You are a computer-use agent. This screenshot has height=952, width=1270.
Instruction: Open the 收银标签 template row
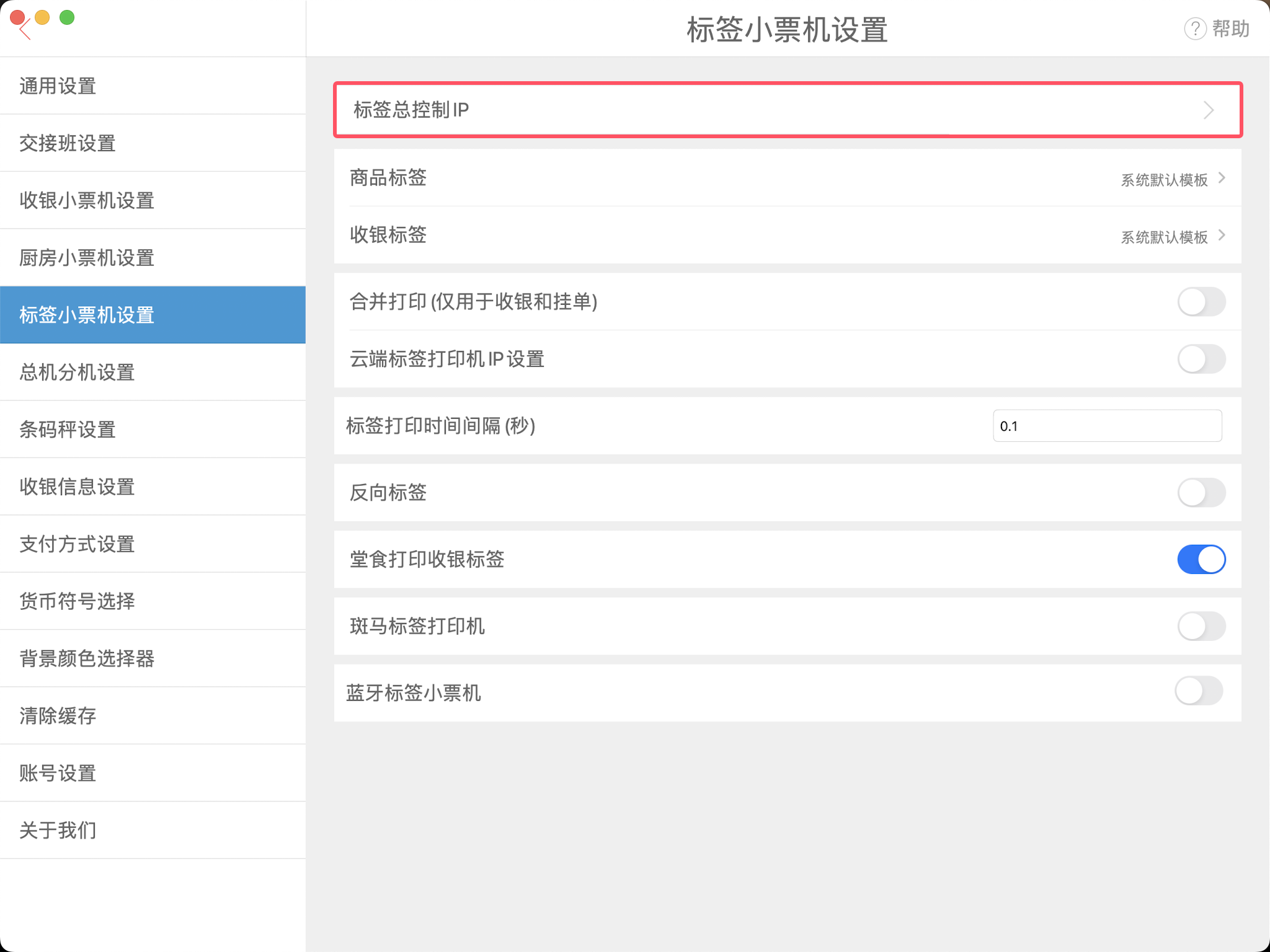788,235
